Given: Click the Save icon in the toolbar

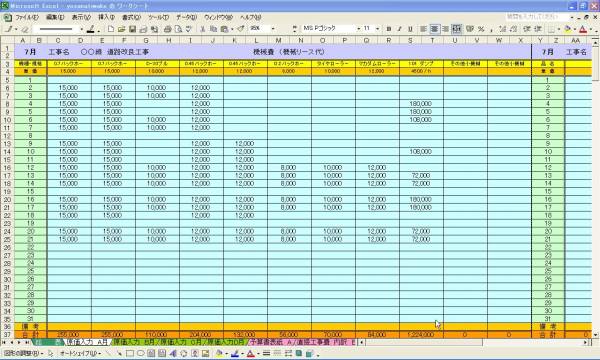Looking at the screenshot, I should coord(132,29).
